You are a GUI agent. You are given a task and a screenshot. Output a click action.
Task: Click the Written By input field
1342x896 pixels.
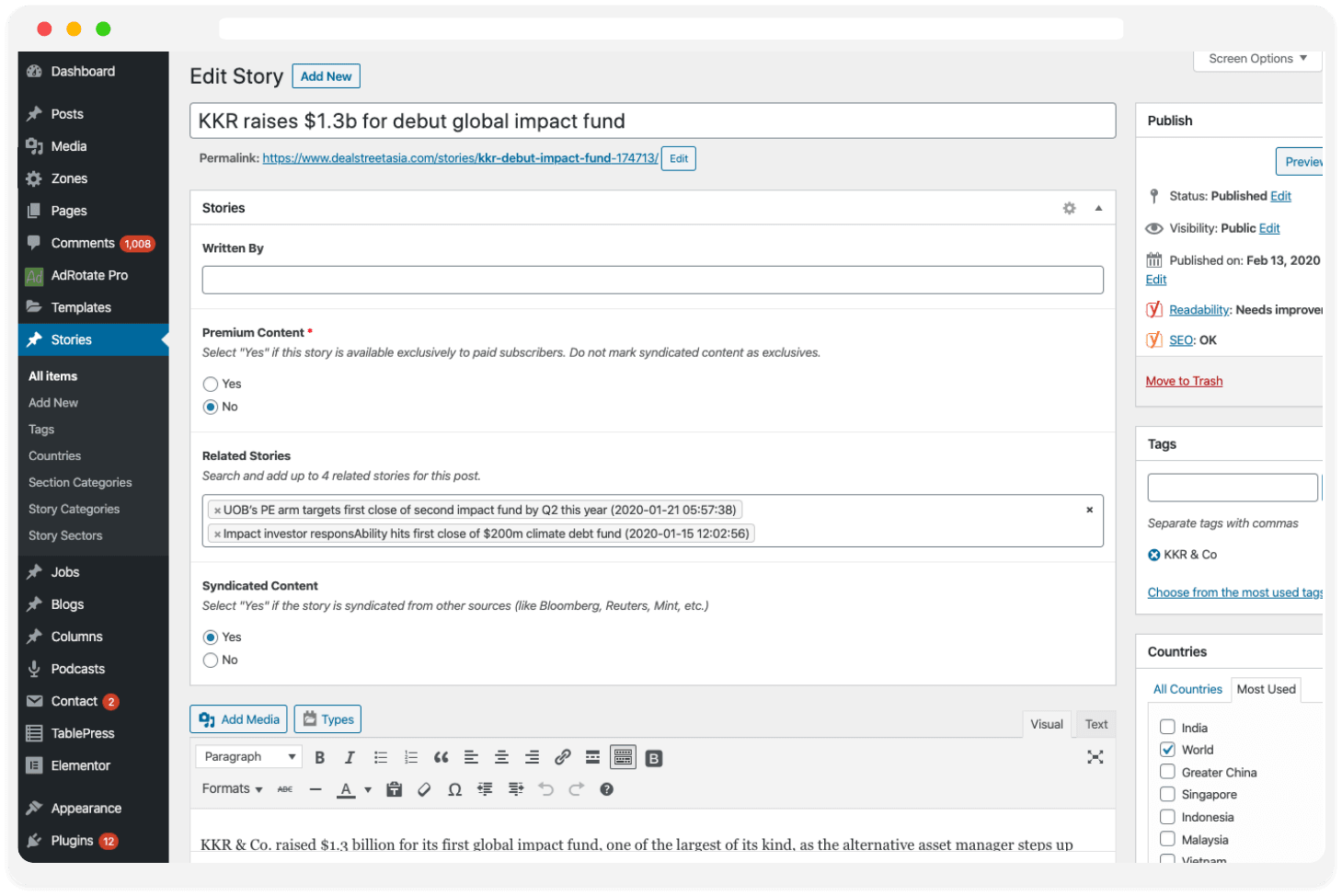coord(652,280)
